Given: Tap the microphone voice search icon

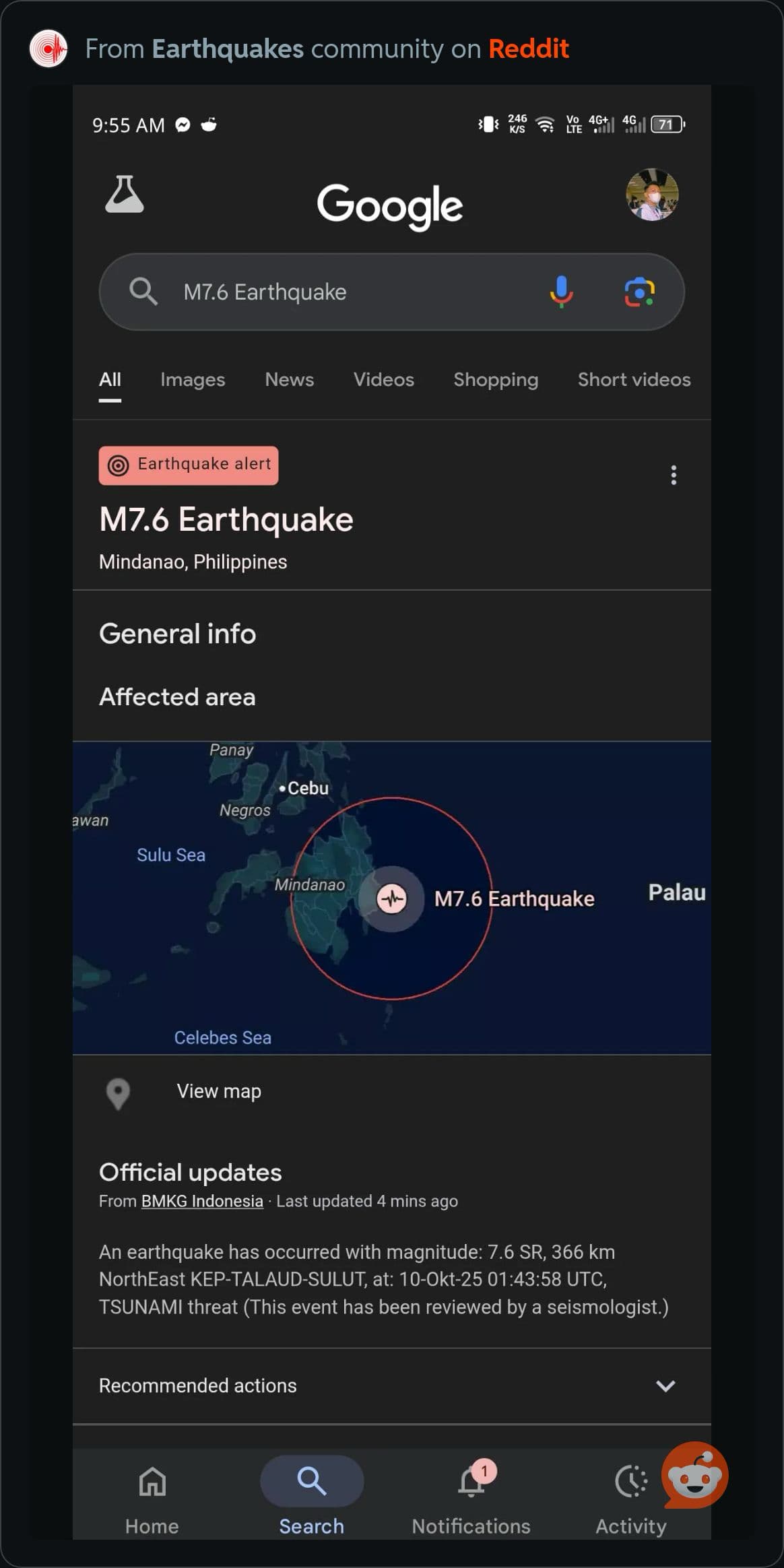Looking at the screenshot, I should (560, 292).
